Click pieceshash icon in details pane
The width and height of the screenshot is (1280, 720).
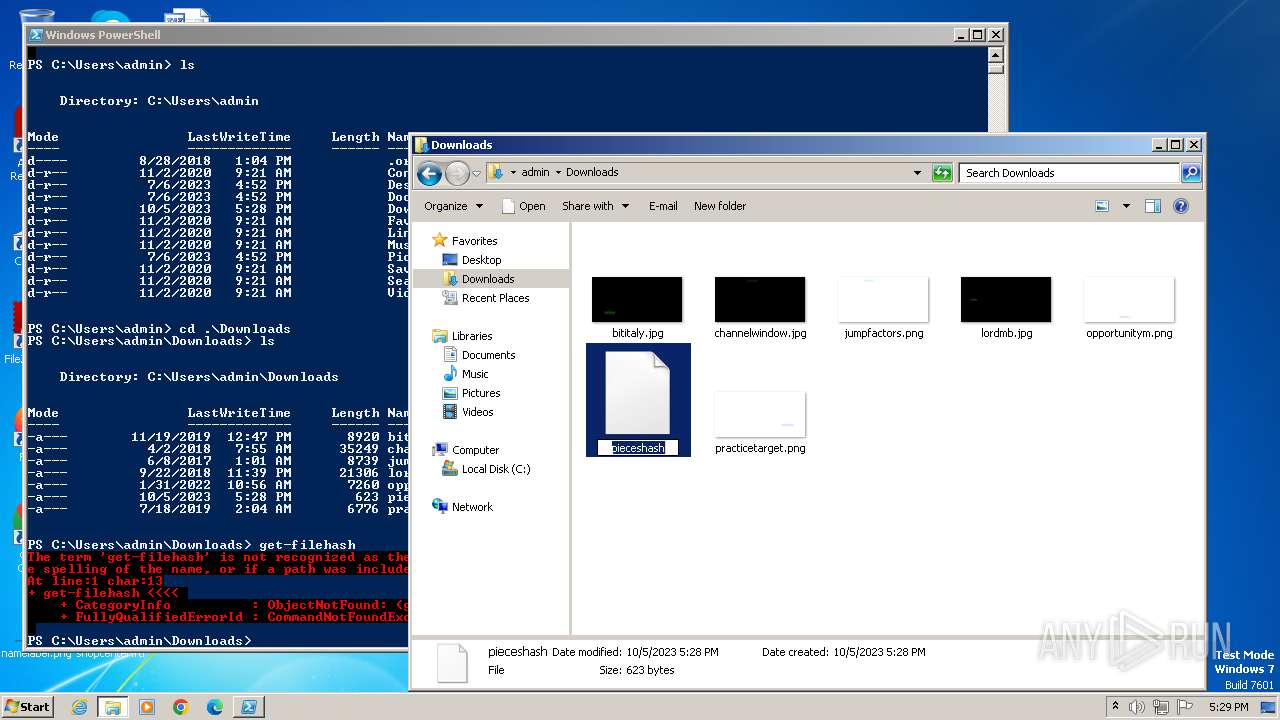point(452,663)
